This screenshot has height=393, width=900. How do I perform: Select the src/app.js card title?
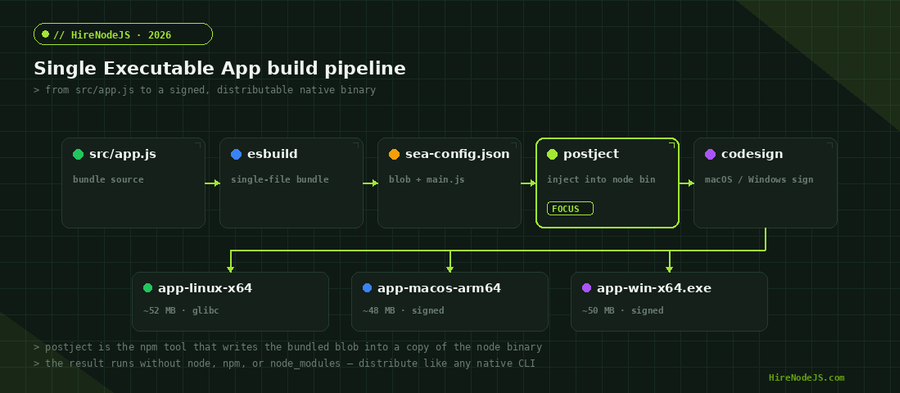point(123,154)
